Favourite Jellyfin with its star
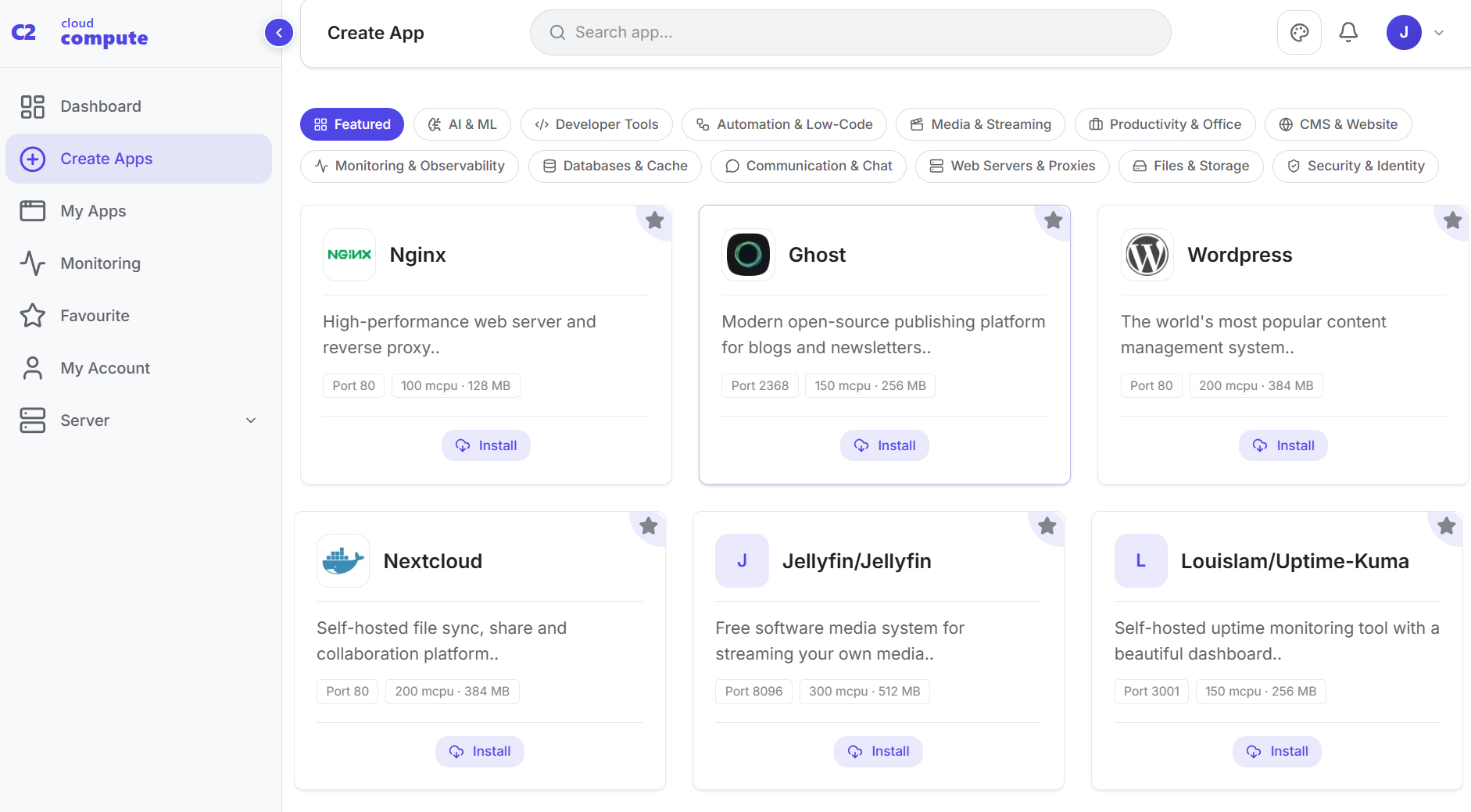 1047,526
